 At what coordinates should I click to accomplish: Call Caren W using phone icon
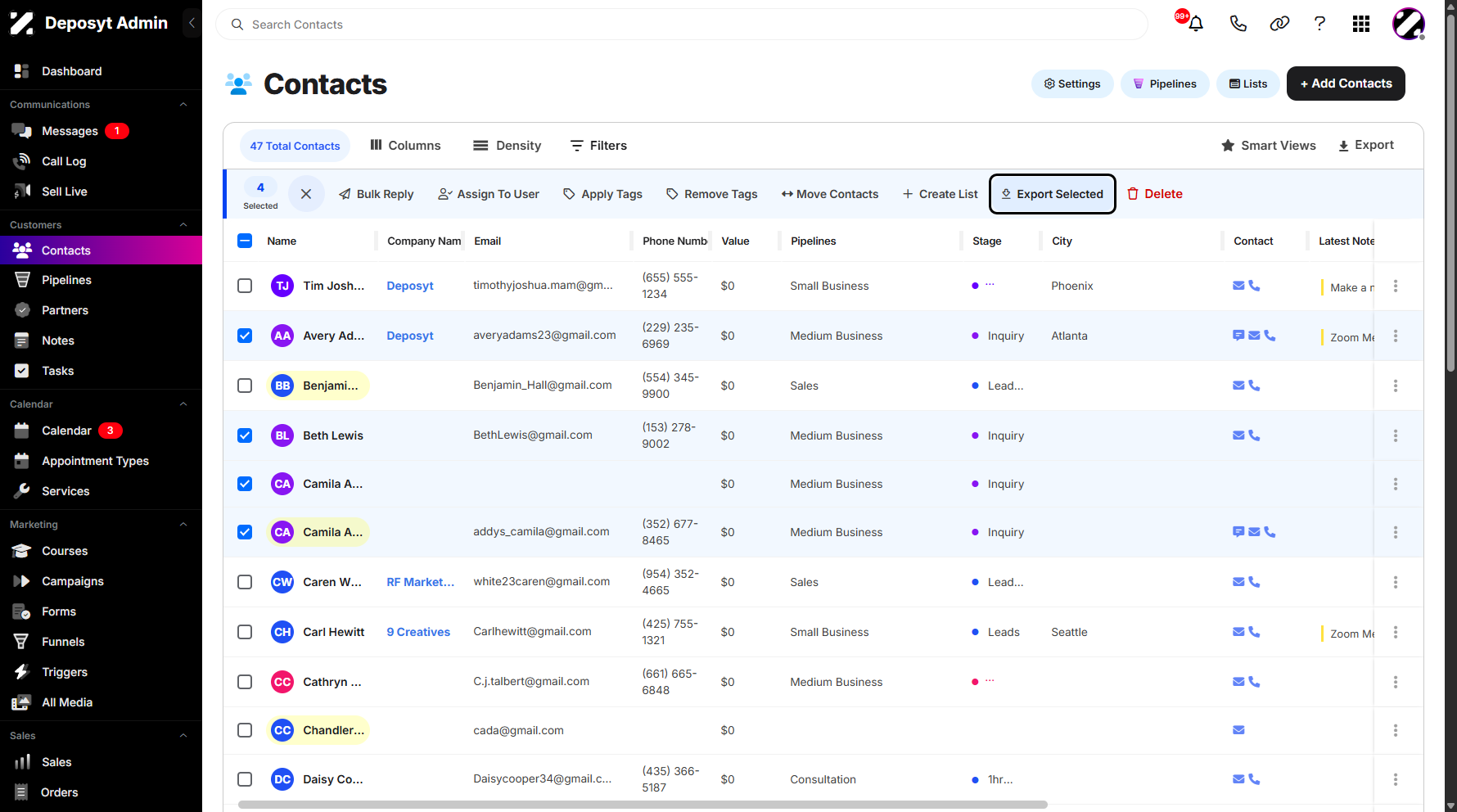(1254, 582)
